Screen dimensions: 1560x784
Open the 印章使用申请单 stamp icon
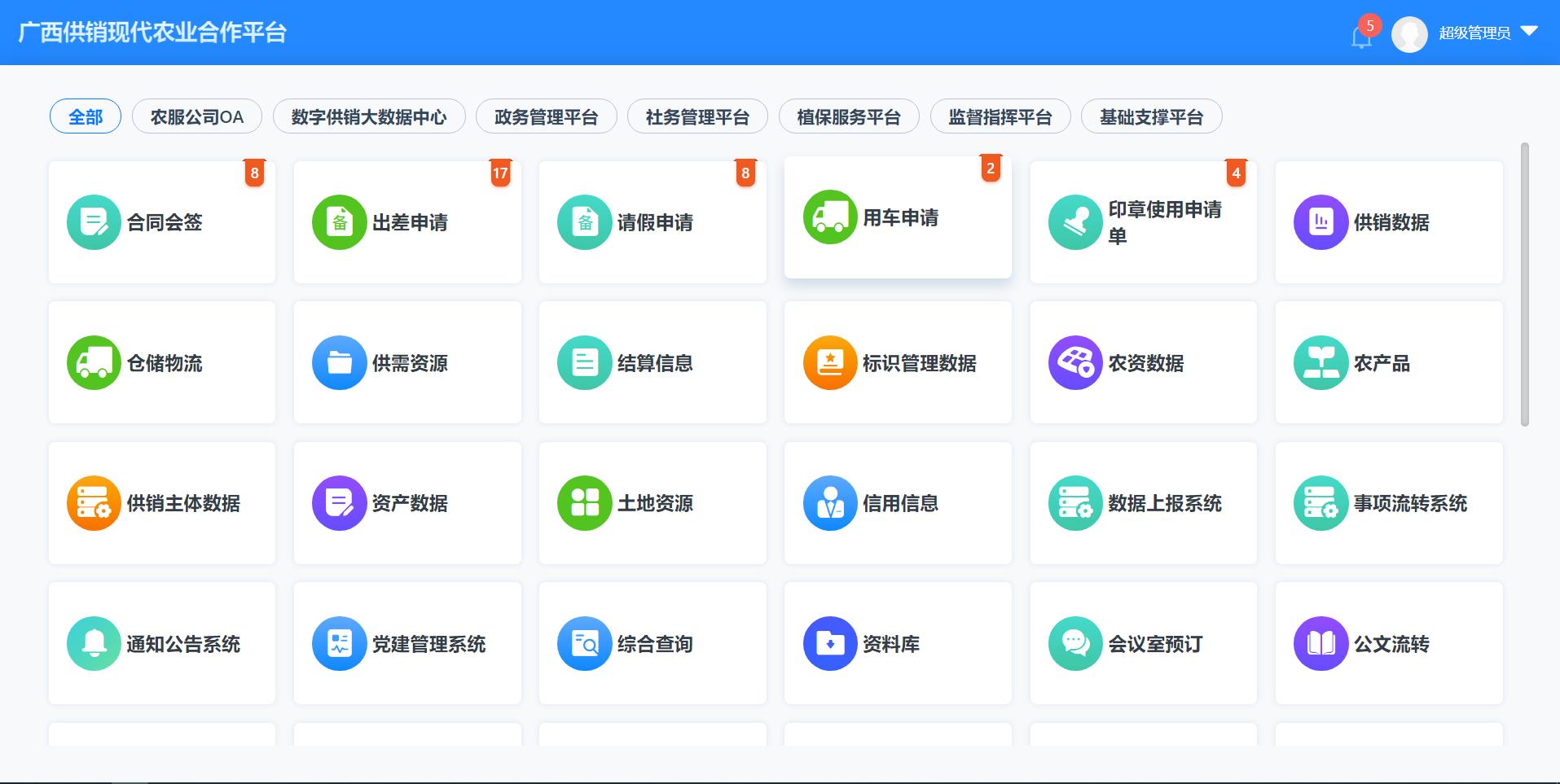point(1075,222)
